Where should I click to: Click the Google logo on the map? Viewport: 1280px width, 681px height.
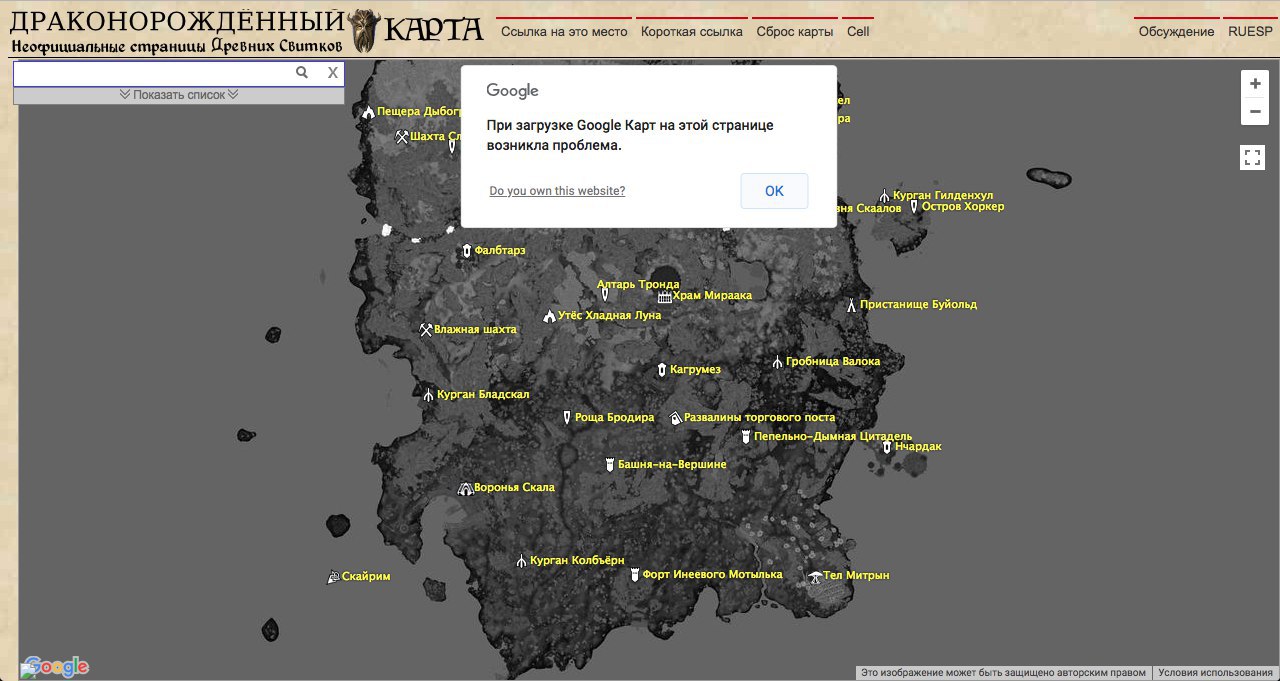[56, 667]
